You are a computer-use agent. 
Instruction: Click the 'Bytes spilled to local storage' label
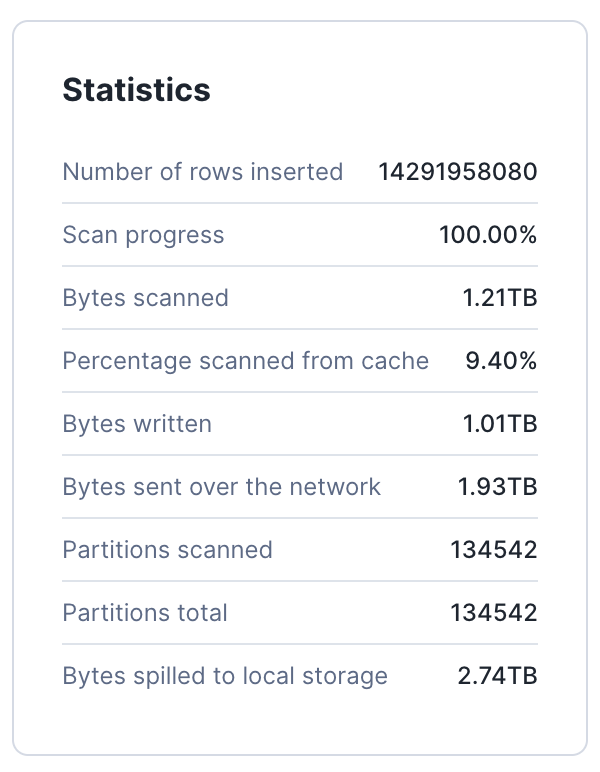click(225, 676)
